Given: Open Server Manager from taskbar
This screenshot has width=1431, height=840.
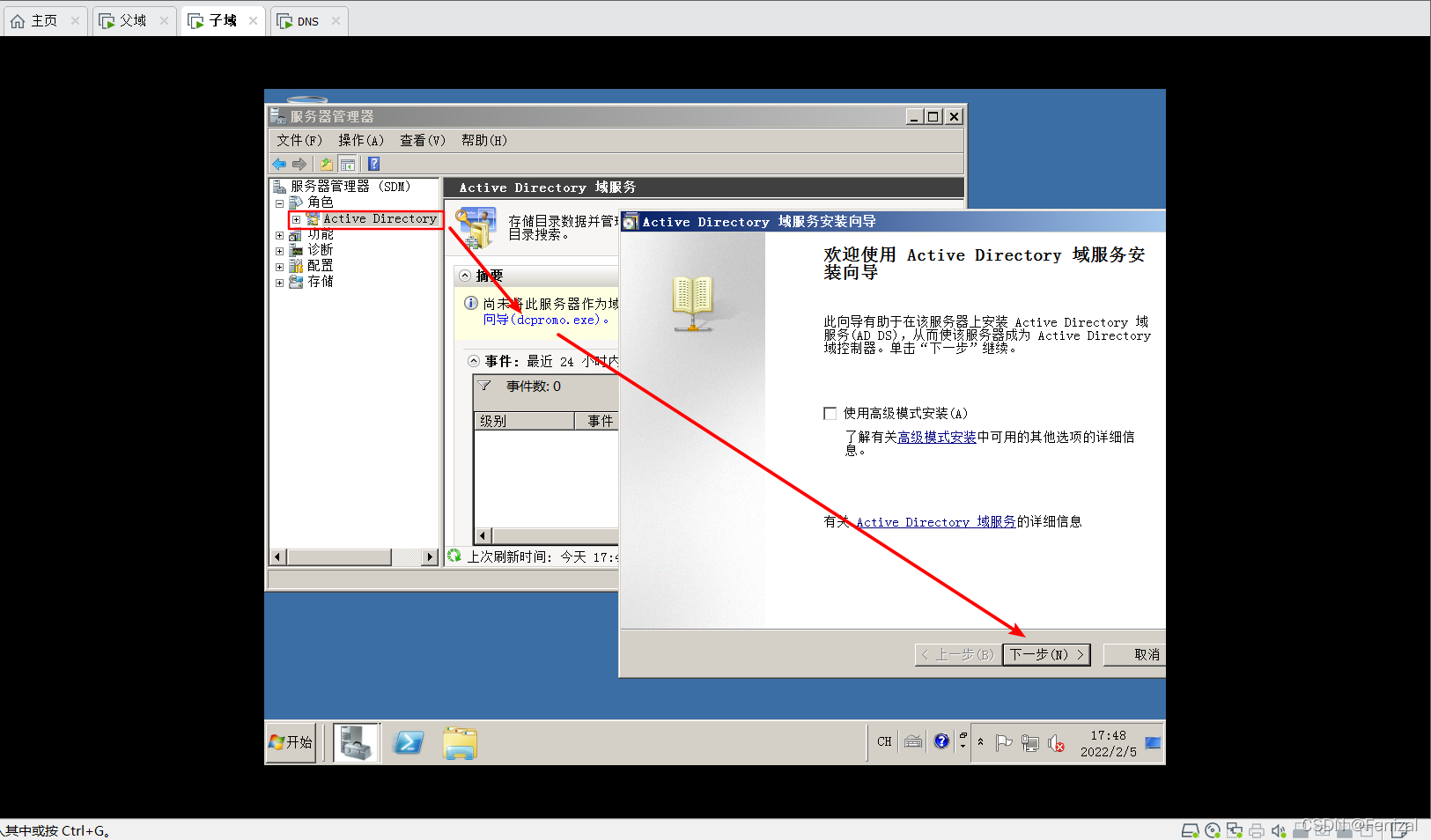Looking at the screenshot, I should pos(356,742).
